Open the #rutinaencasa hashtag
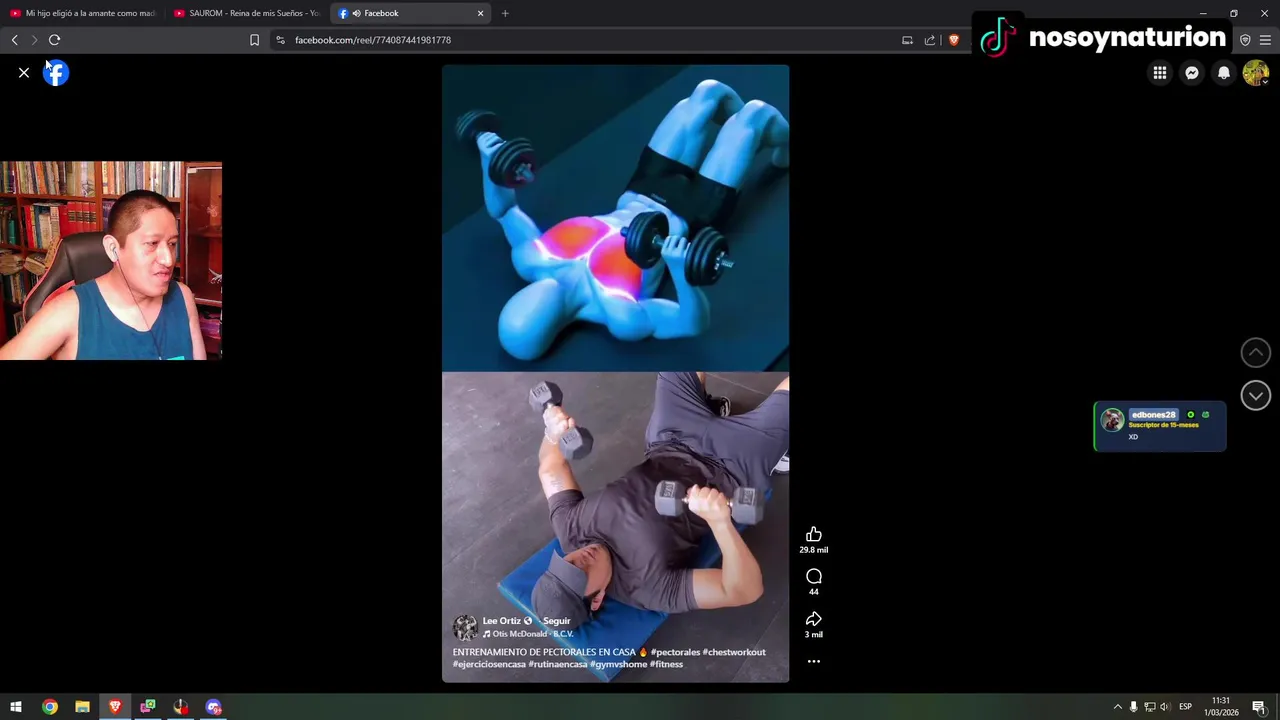Viewport: 1280px width, 720px height. (558, 664)
